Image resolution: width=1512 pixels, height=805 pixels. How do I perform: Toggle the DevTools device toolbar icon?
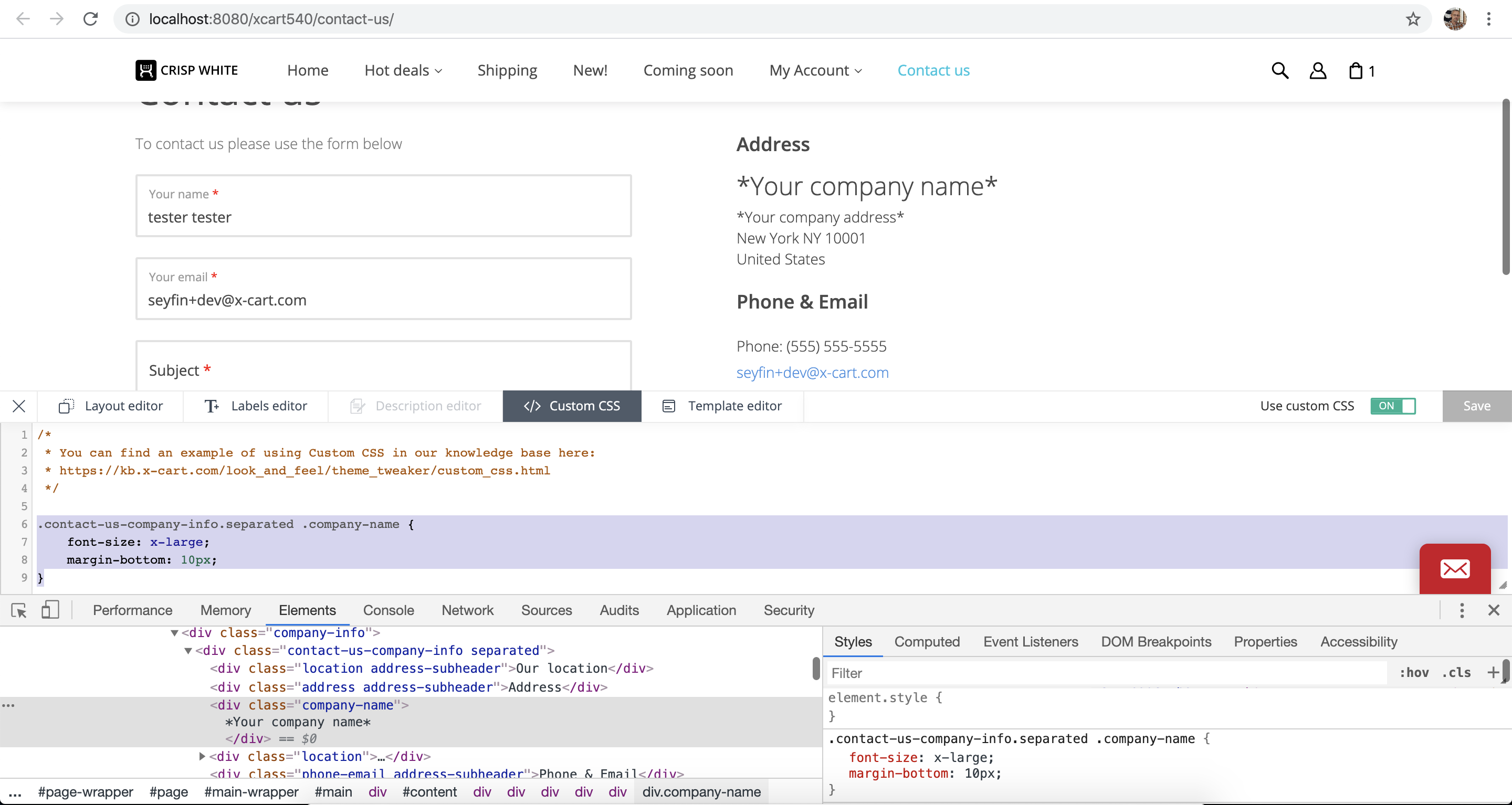pyautogui.click(x=50, y=610)
